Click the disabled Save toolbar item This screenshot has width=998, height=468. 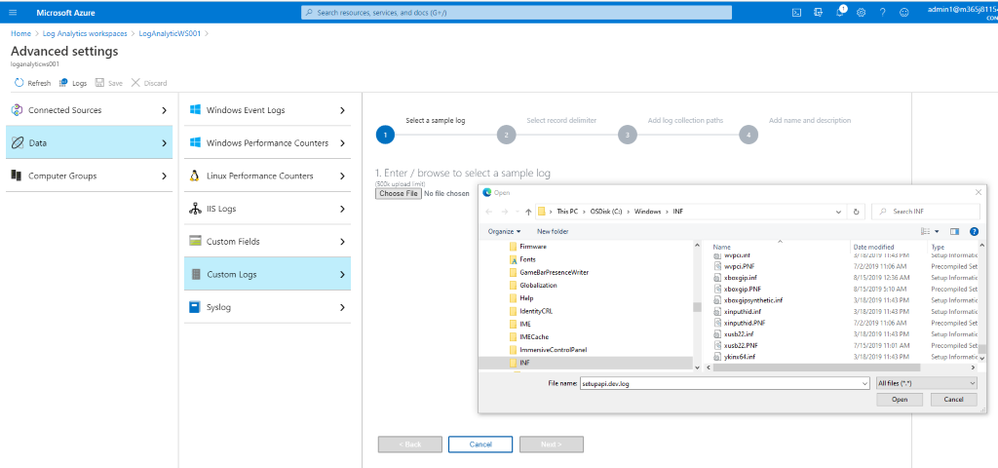pyautogui.click(x=109, y=83)
